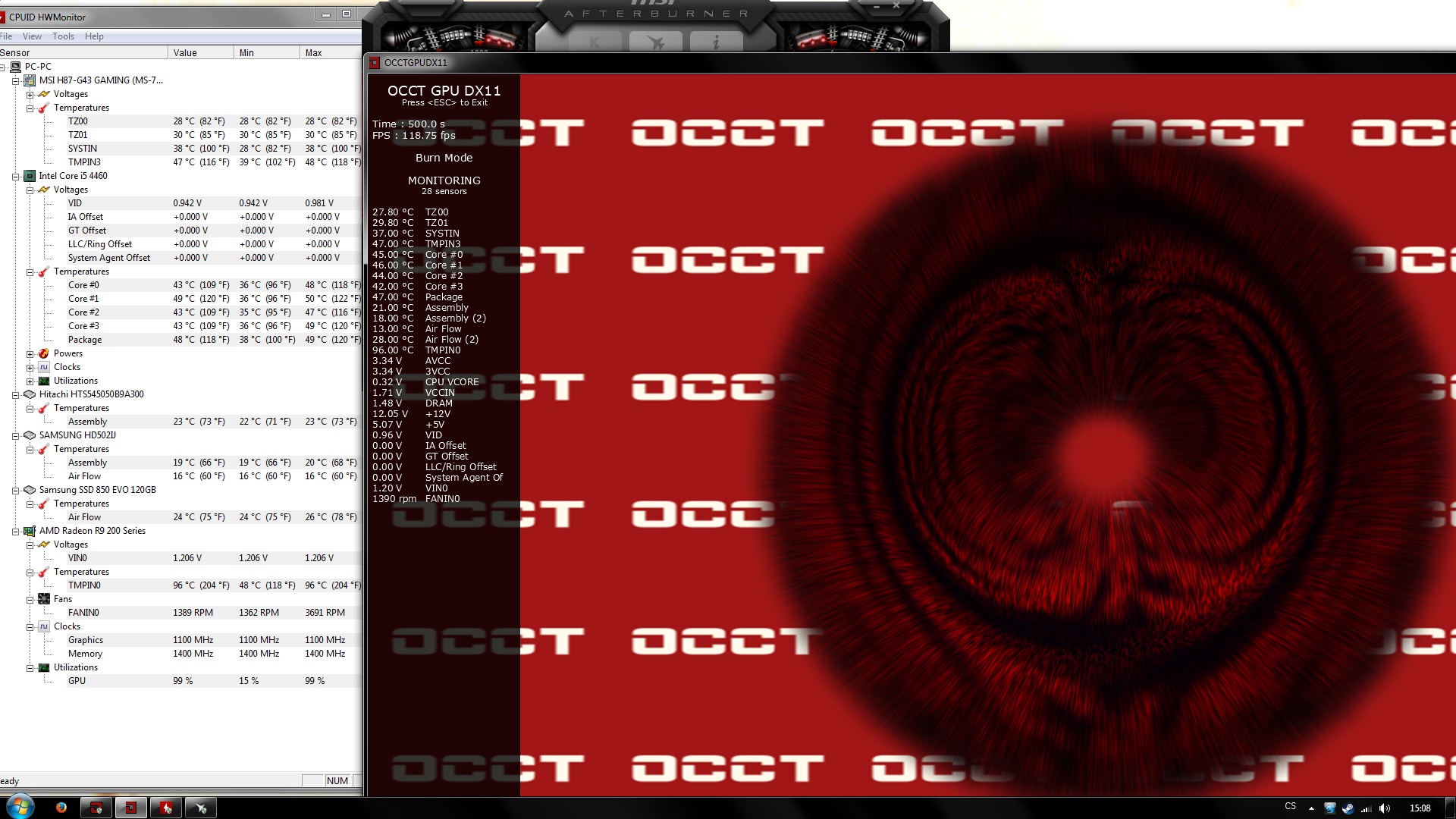Screen dimensions: 1456x819
Task: Open HWMonitor Tools menu
Action: pyautogui.click(x=63, y=36)
